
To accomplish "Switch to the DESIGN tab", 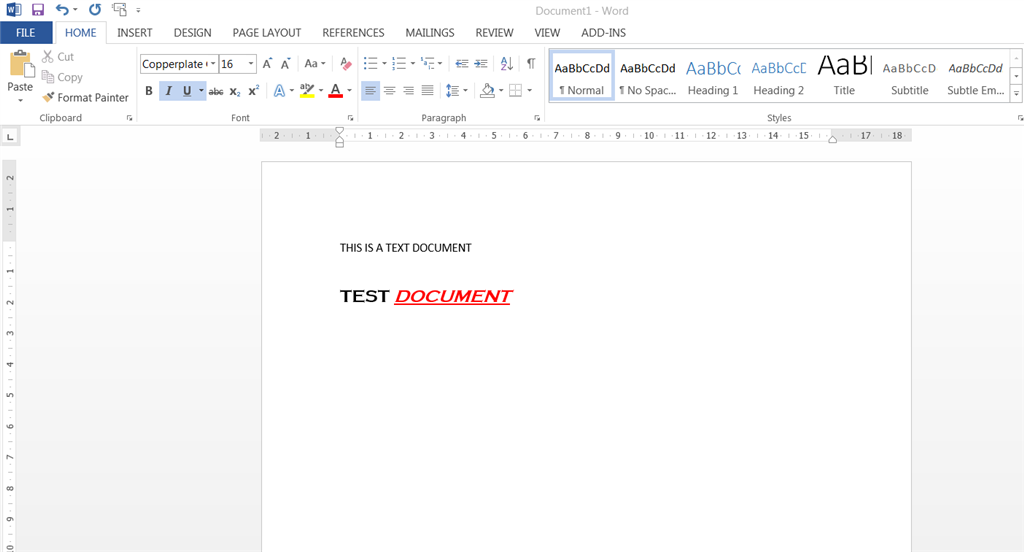I will [193, 33].
